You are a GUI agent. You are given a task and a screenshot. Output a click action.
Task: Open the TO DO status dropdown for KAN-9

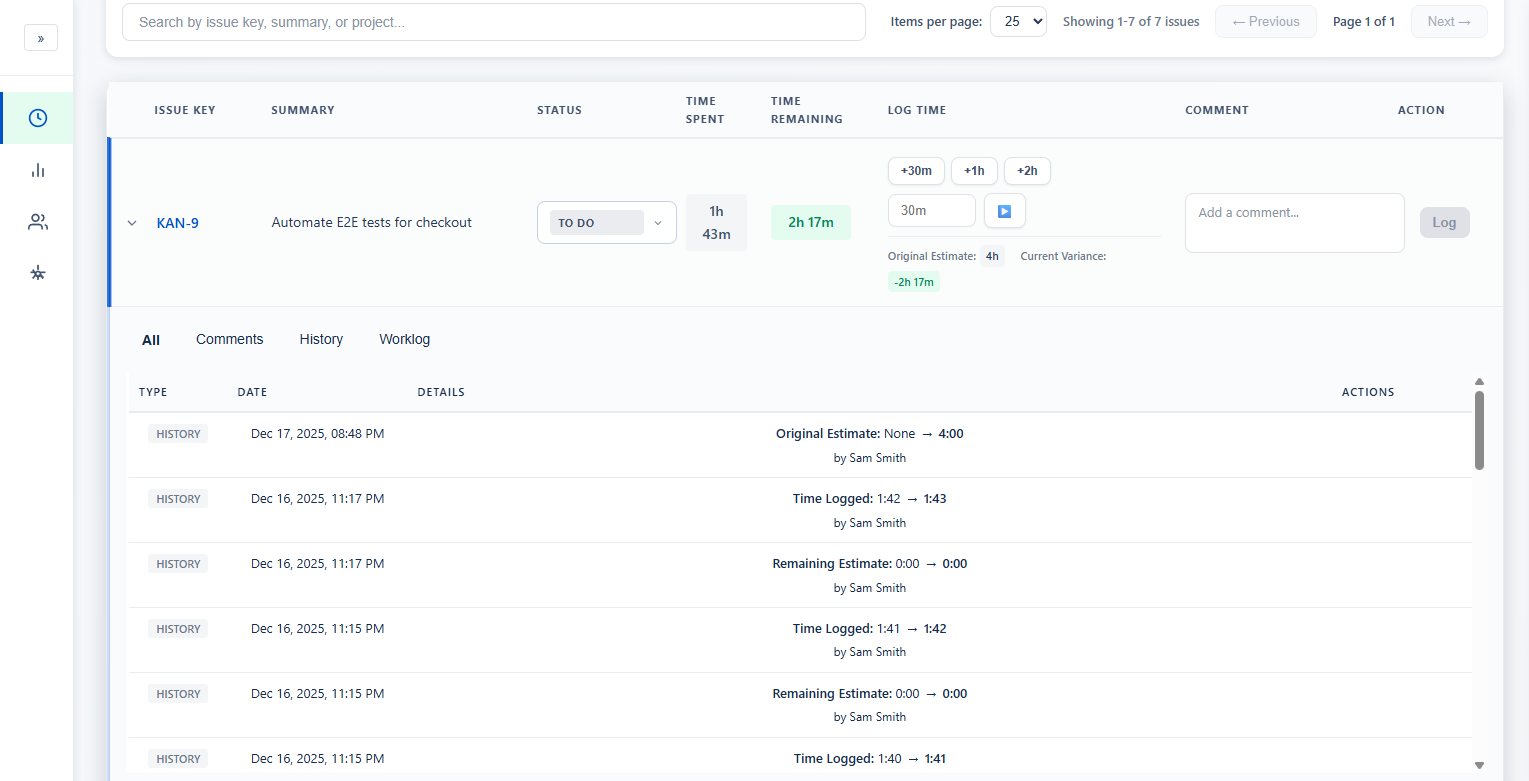pos(606,222)
